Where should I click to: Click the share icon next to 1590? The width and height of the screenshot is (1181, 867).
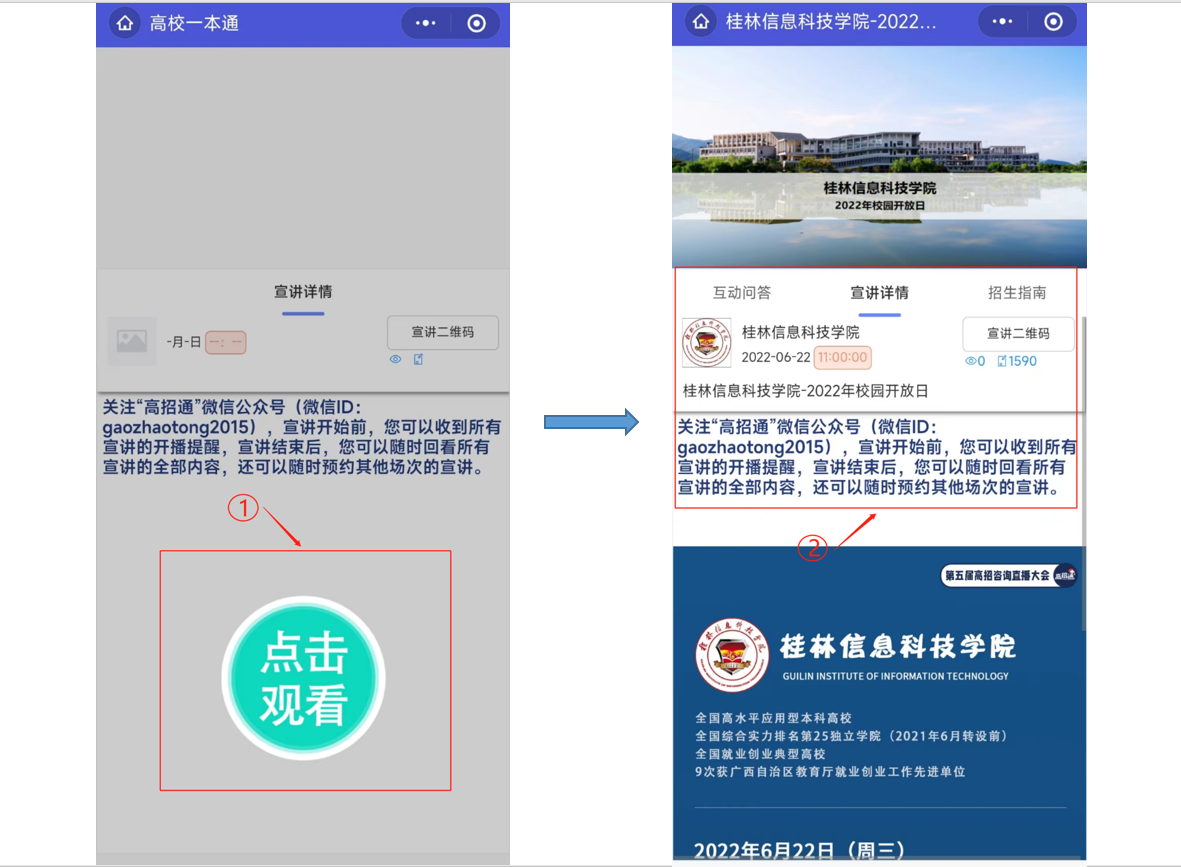1002,361
